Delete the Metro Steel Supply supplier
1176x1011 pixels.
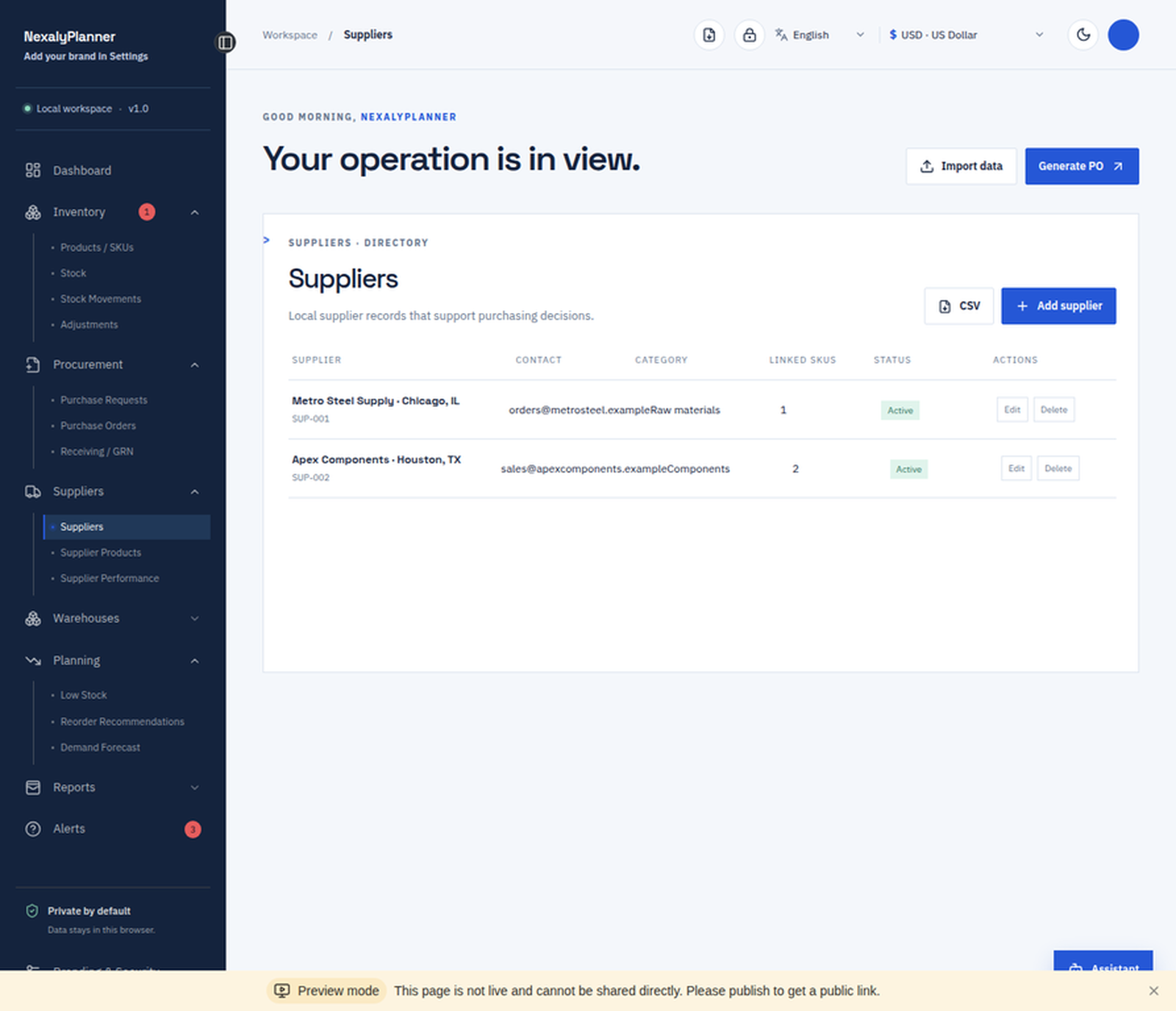(1054, 410)
